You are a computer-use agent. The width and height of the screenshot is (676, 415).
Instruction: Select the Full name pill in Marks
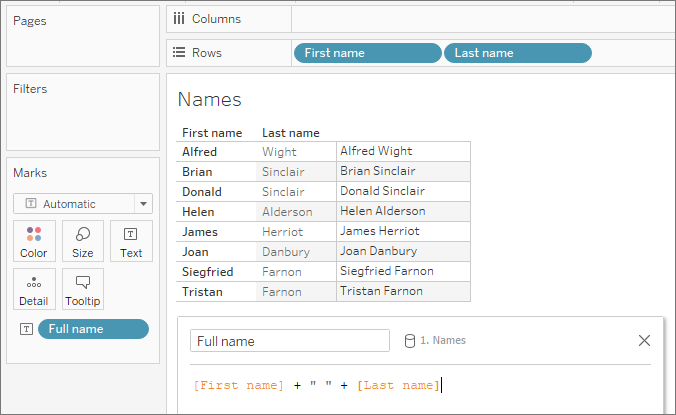coord(94,329)
